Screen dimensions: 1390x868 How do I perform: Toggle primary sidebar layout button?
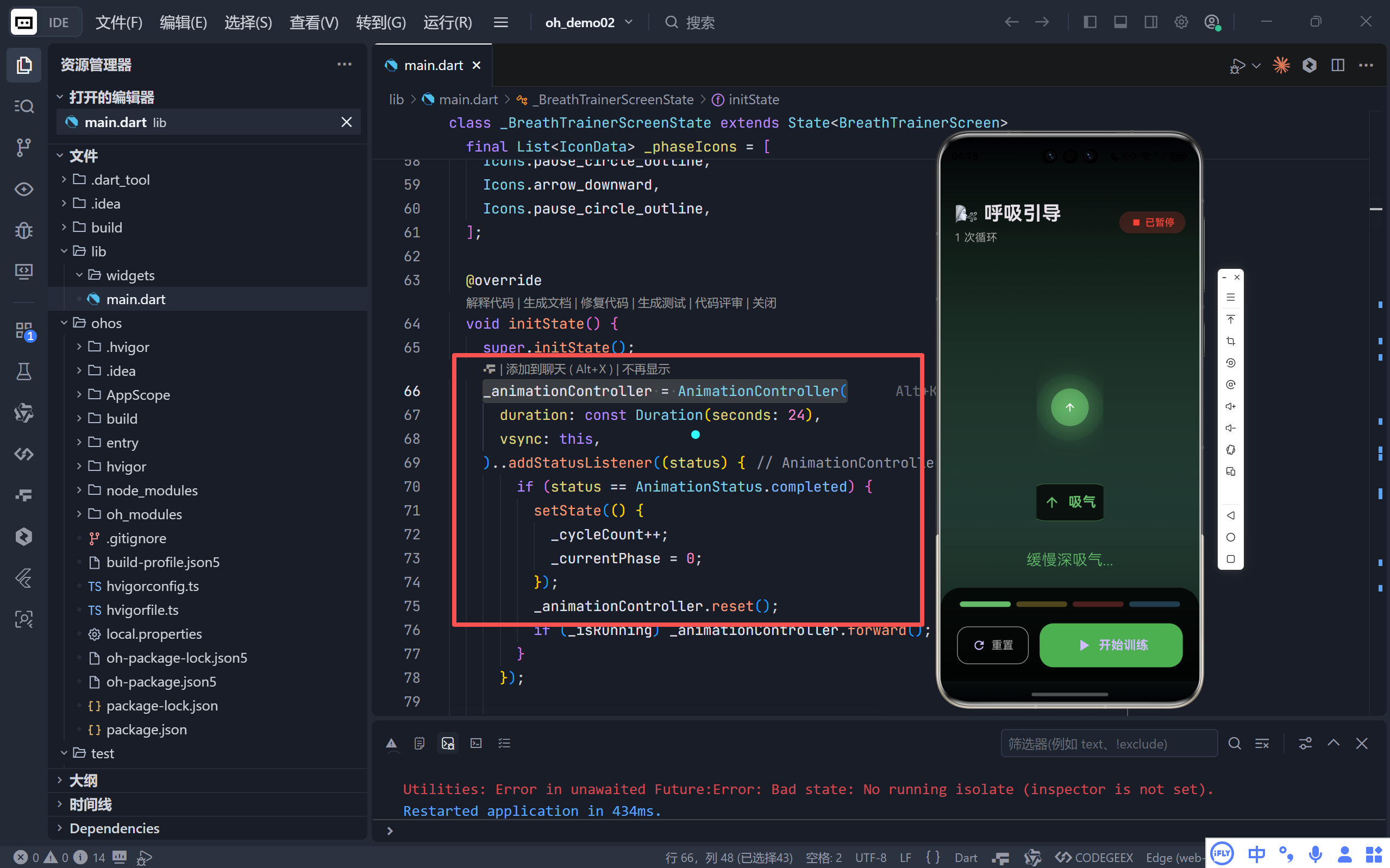coord(1090,22)
